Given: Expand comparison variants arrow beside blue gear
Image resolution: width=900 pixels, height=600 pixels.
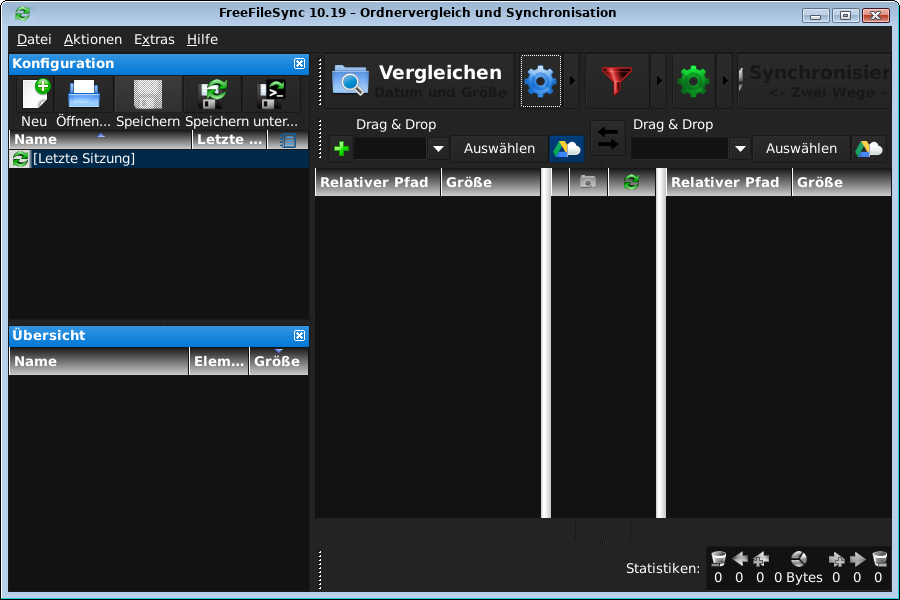Looking at the screenshot, I should (572, 81).
